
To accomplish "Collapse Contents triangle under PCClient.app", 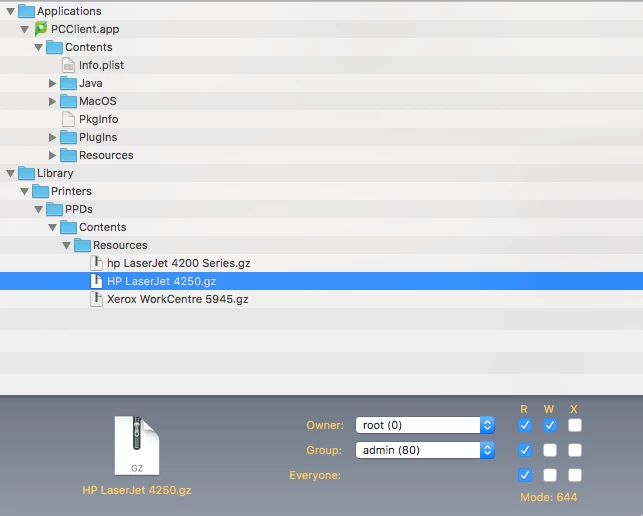I will (x=39, y=48).
